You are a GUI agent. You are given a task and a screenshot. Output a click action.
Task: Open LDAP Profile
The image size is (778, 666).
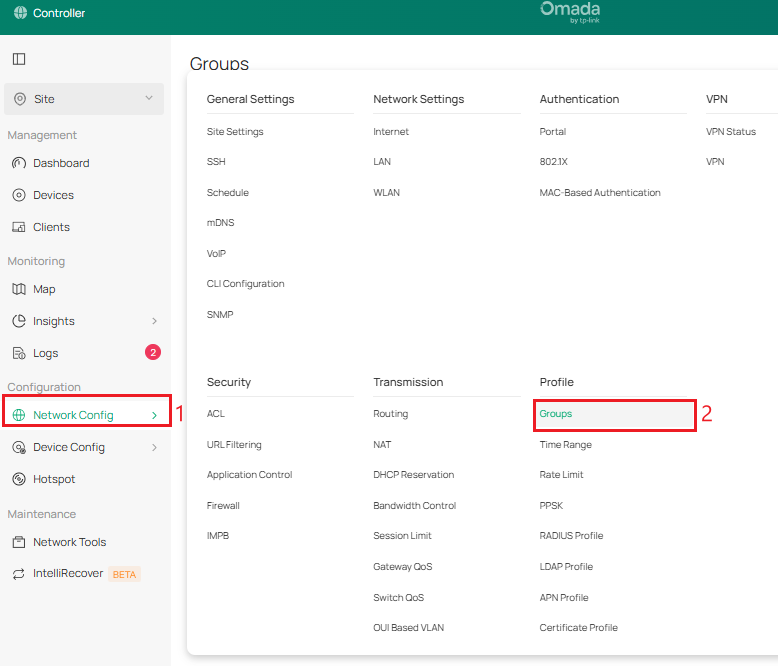click(566, 567)
